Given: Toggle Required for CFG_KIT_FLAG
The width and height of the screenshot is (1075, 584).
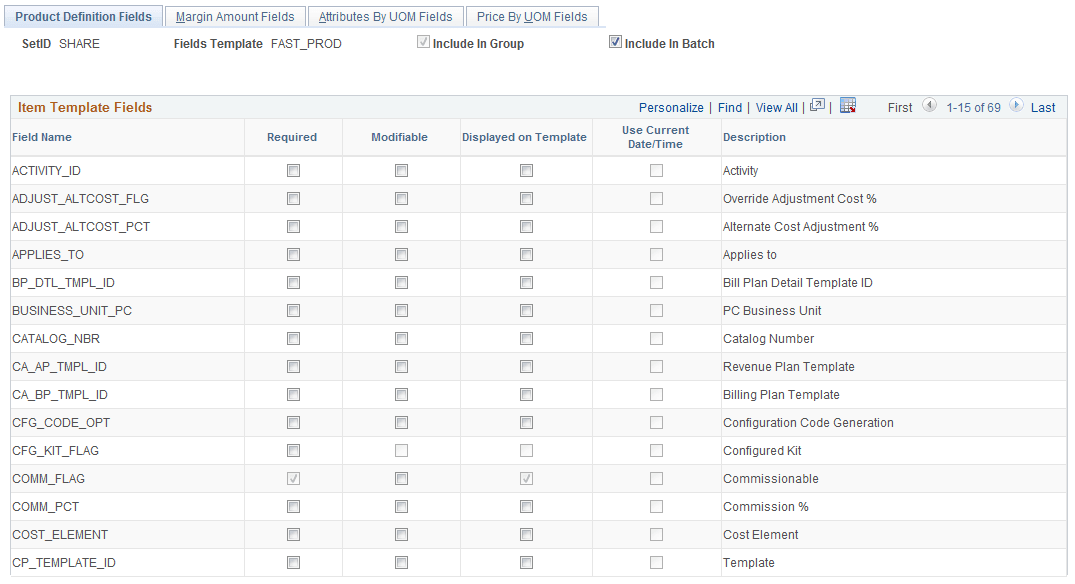Looking at the screenshot, I should 293,450.
